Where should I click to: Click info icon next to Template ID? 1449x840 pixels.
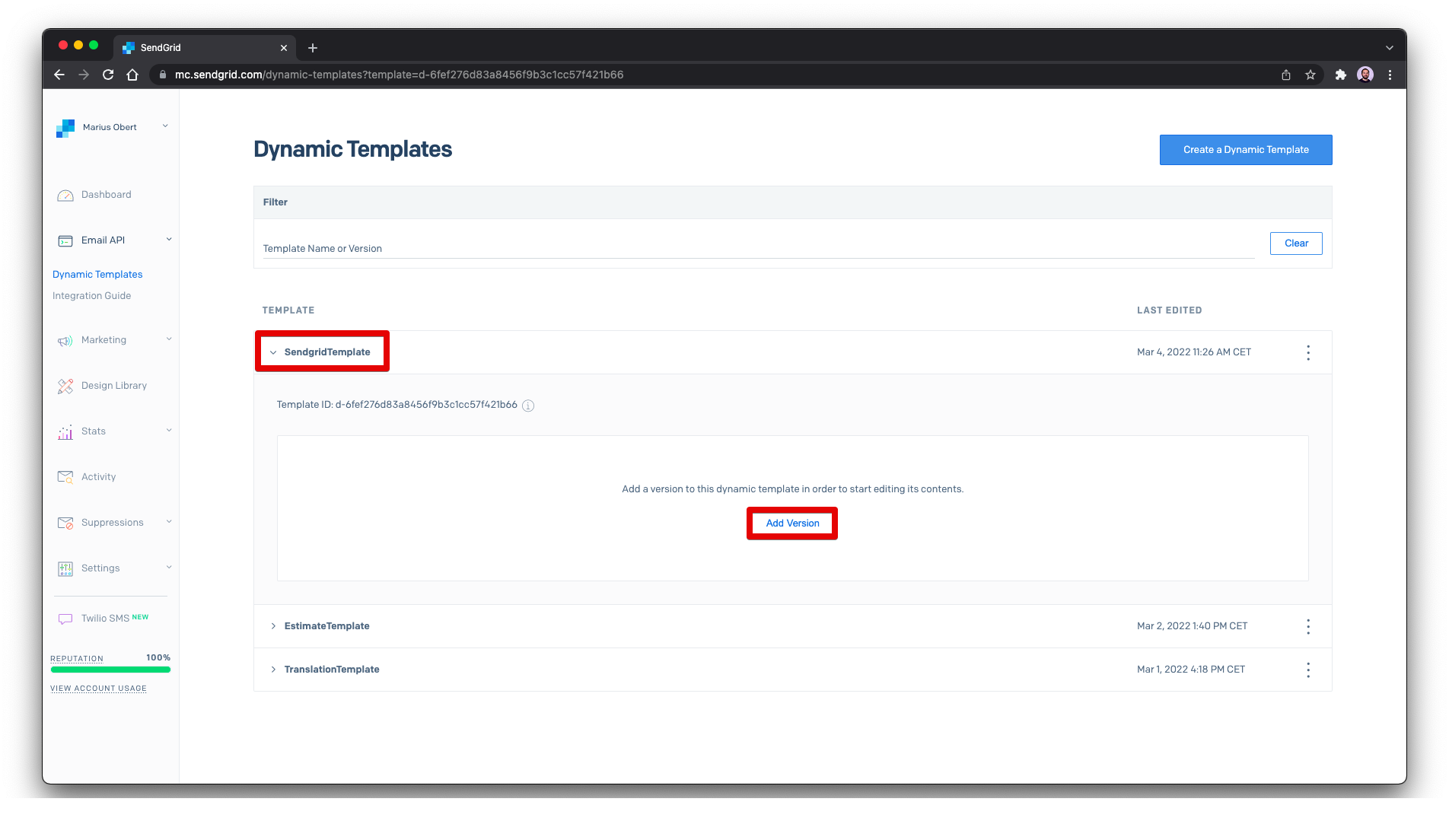[528, 406]
